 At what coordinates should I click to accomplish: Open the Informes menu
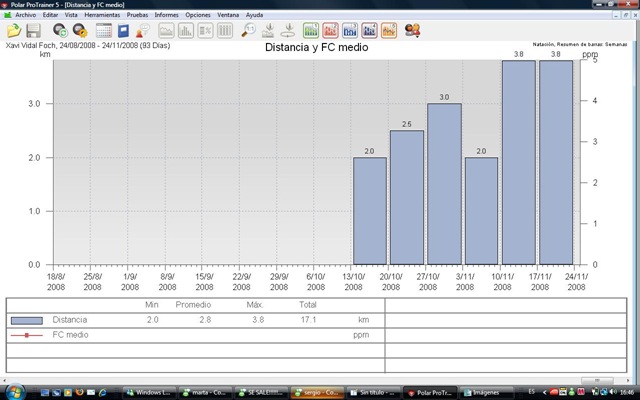(x=167, y=15)
